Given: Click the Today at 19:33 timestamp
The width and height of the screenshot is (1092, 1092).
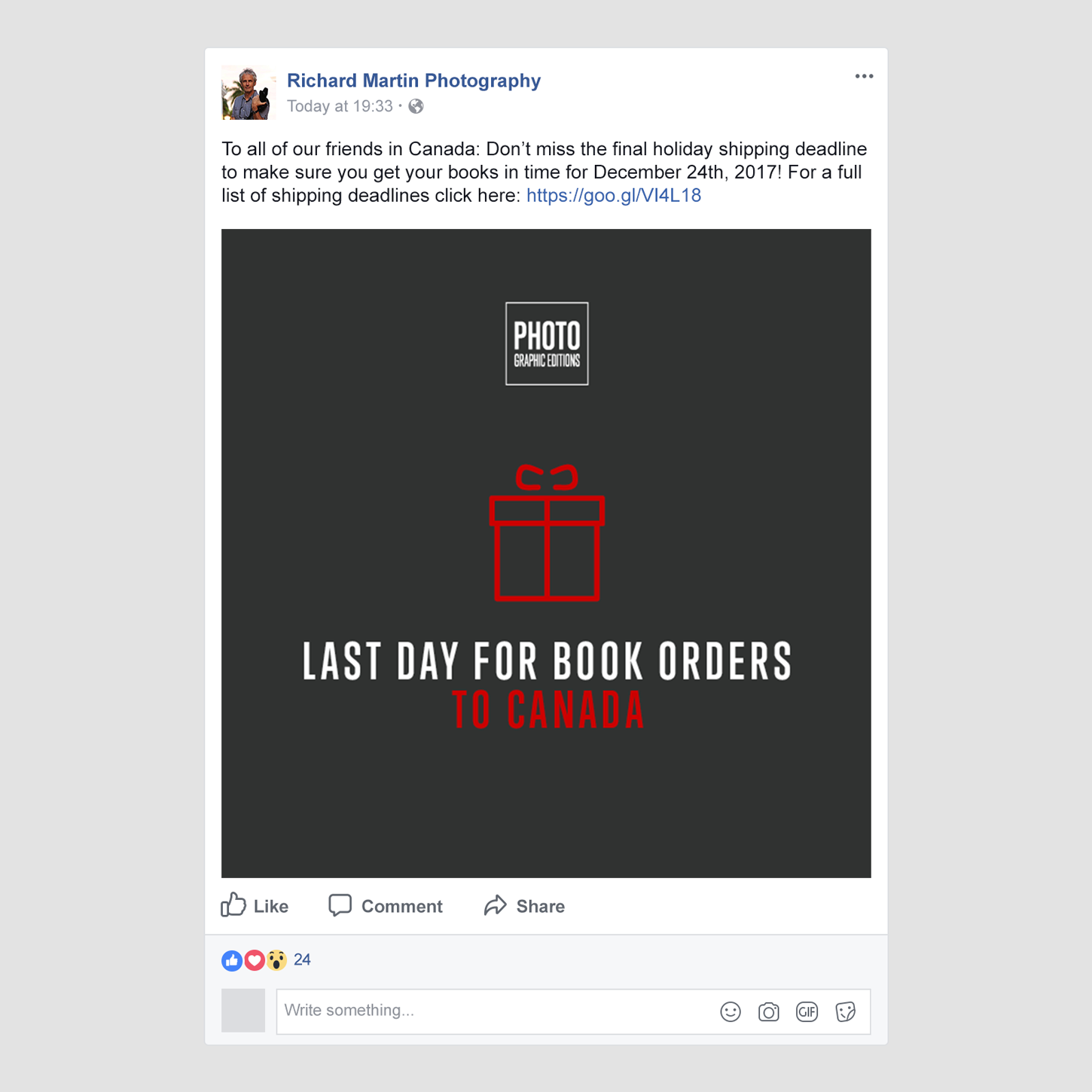Looking at the screenshot, I should 340,106.
